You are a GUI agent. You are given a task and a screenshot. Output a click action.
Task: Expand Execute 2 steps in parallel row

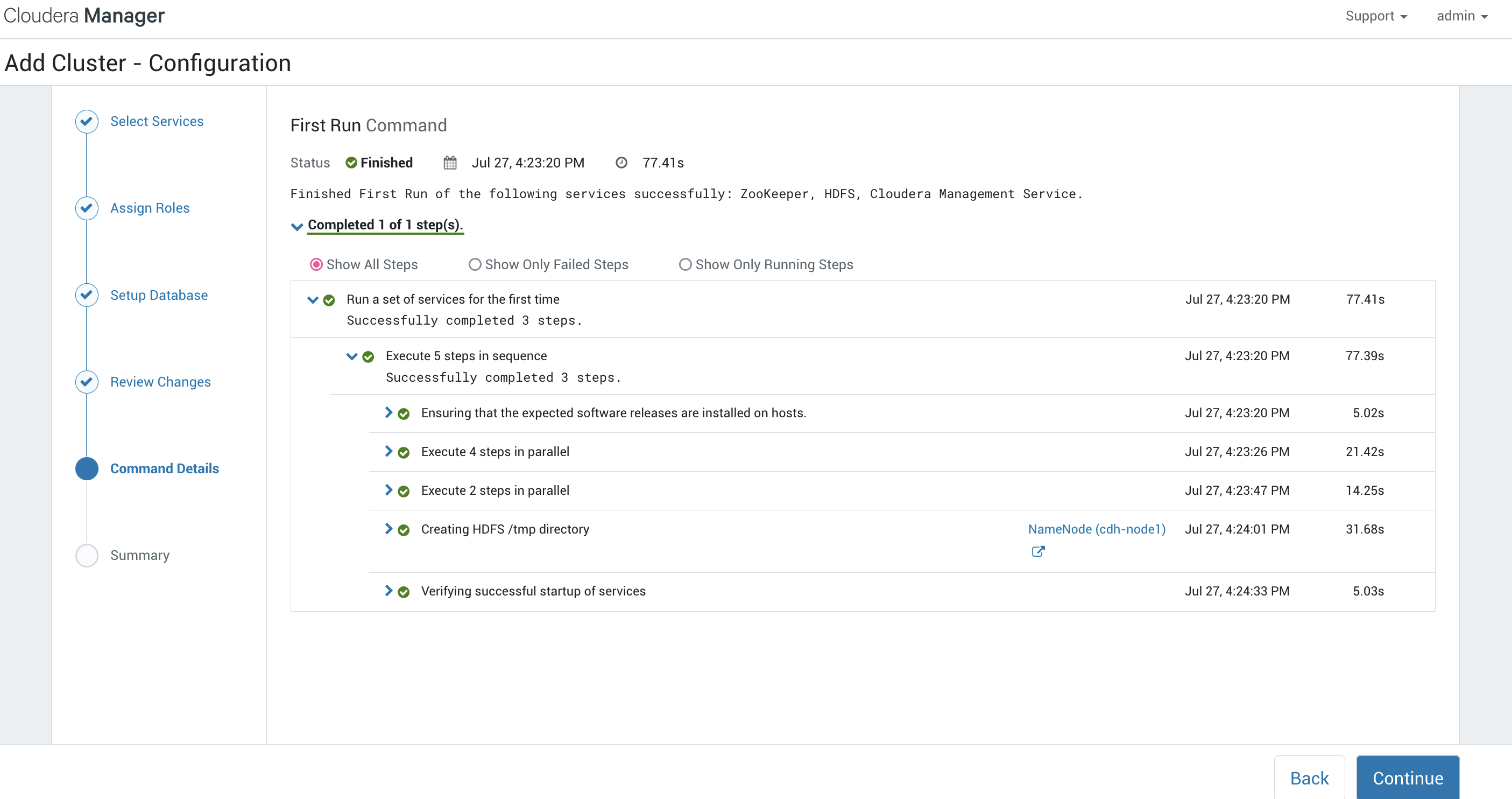coord(388,490)
